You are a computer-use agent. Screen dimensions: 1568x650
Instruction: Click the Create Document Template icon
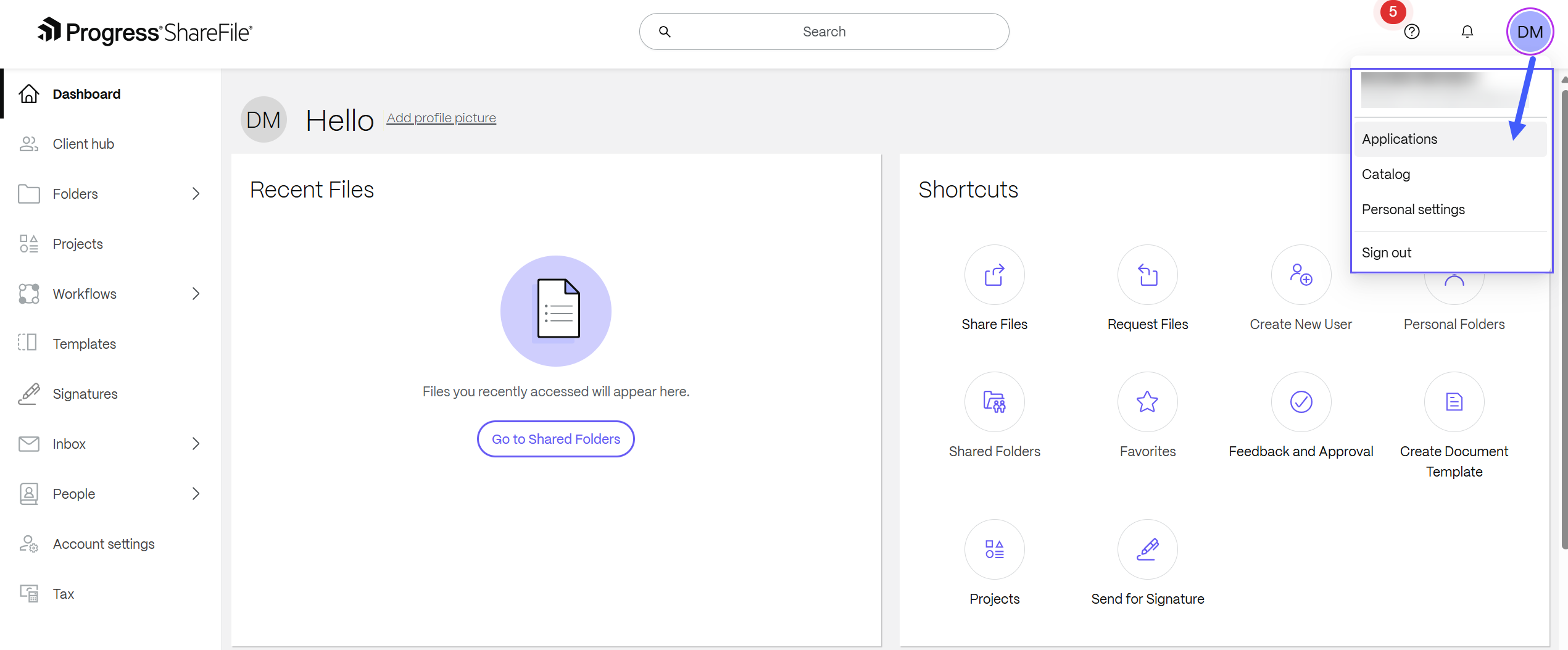(x=1453, y=402)
